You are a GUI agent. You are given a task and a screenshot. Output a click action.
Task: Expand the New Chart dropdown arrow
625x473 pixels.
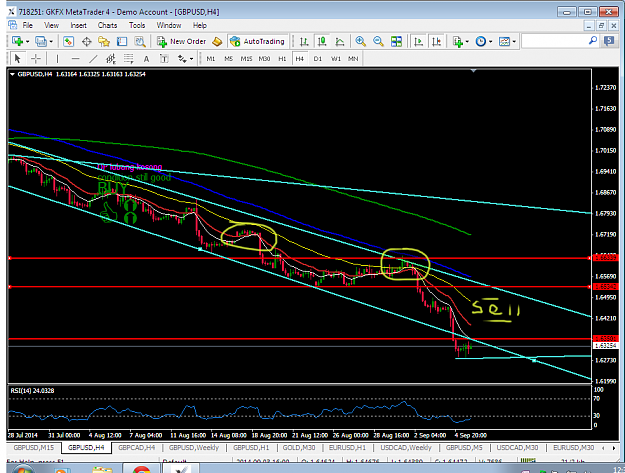tap(27, 41)
